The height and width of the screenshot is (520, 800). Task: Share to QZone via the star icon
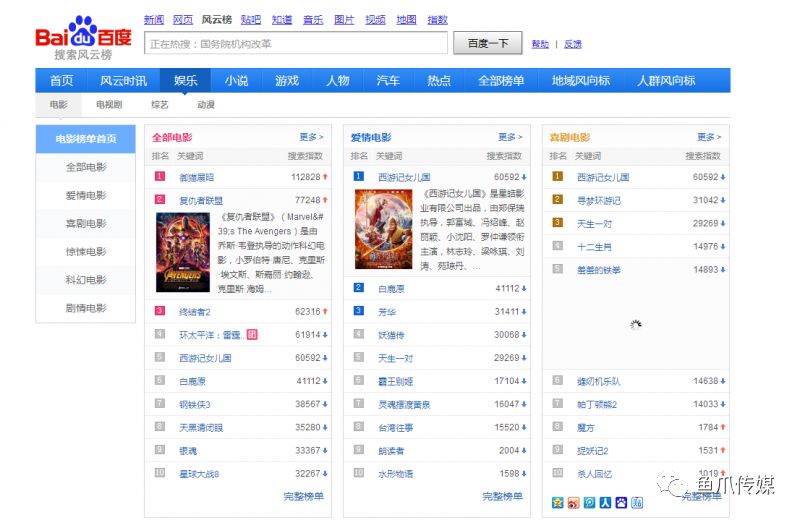coord(558,503)
